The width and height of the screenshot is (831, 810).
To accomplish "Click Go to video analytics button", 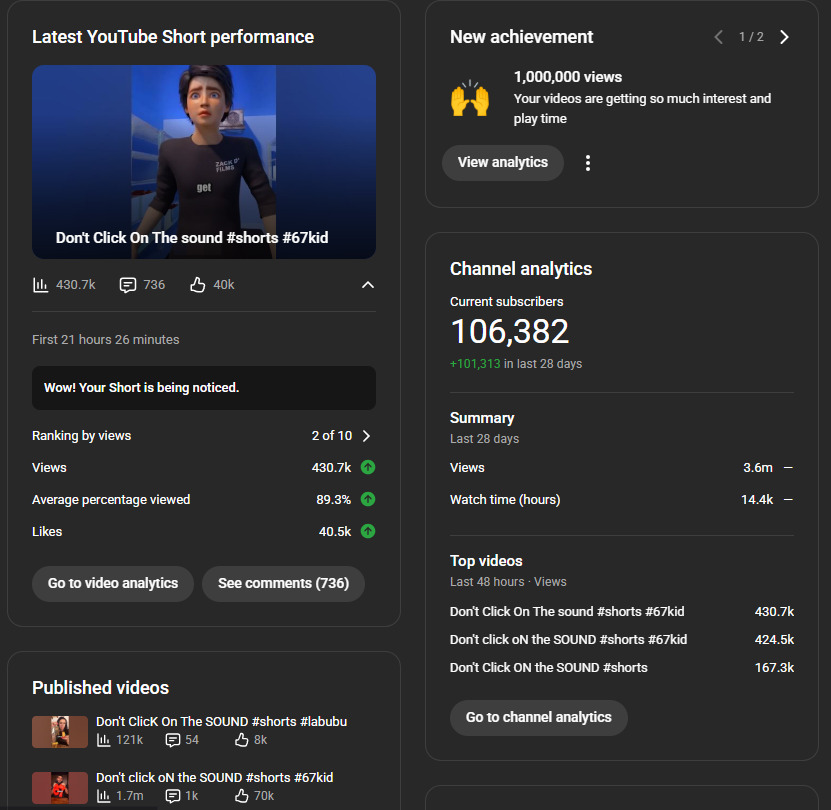I will click(x=113, y=584).
